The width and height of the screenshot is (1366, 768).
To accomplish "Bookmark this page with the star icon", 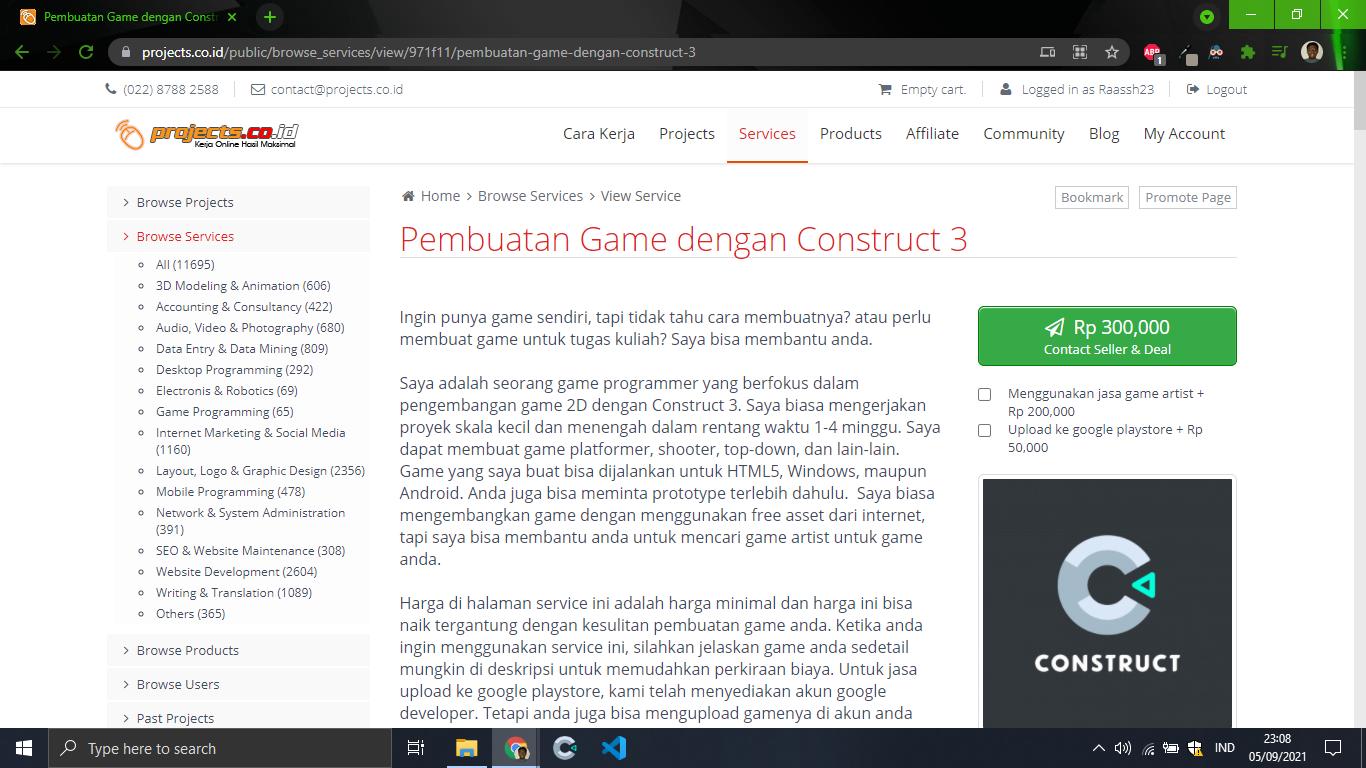I will point(1112,52).
